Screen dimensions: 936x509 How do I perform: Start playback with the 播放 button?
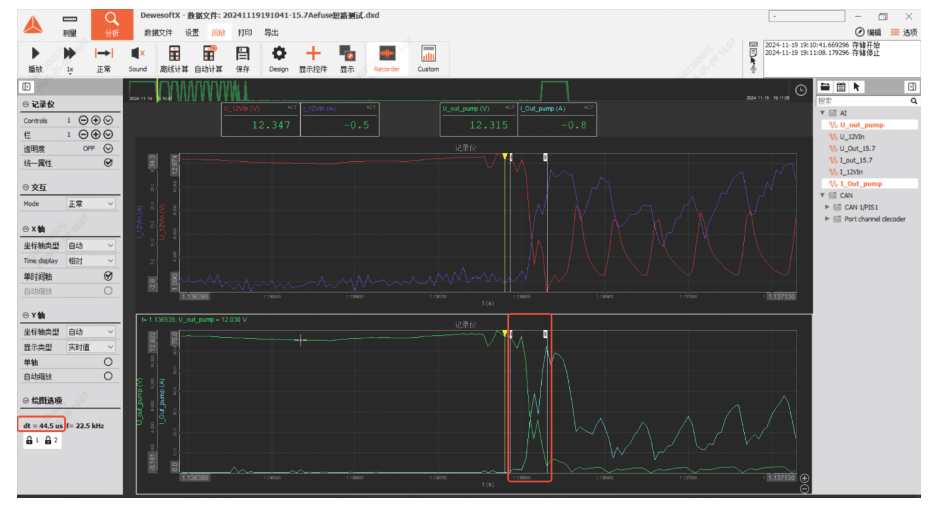(35, 59)
